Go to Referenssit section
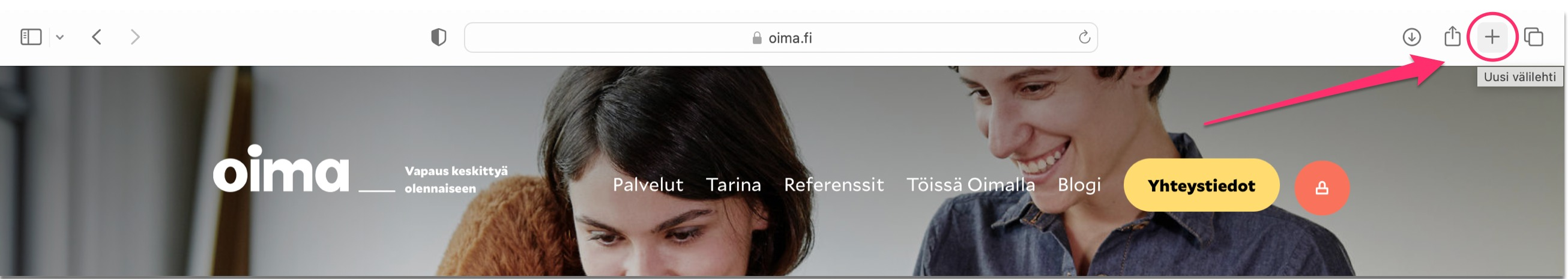Viewport: 1568px width, 279px height. coord(833,185)
